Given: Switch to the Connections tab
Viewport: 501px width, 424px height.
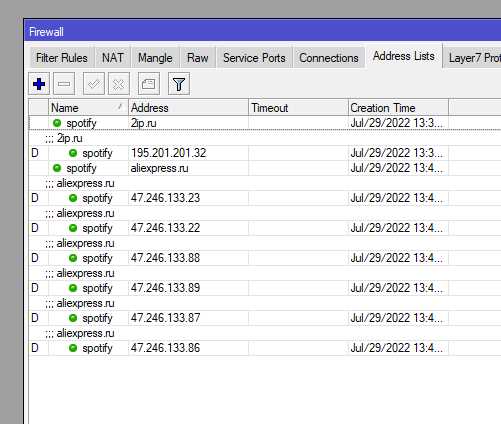Looking at the screenshot, I should [329, 58].
